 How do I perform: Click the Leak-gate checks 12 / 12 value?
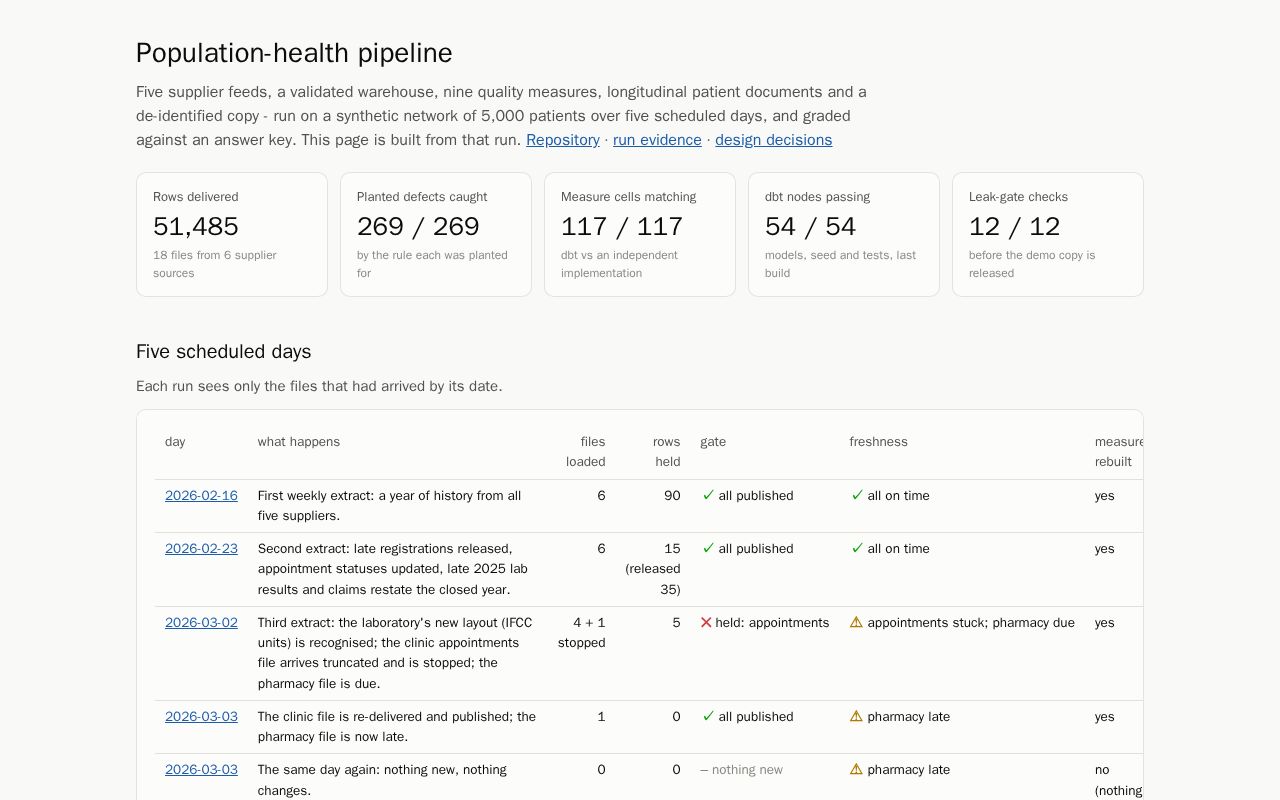coord(1015,227)
